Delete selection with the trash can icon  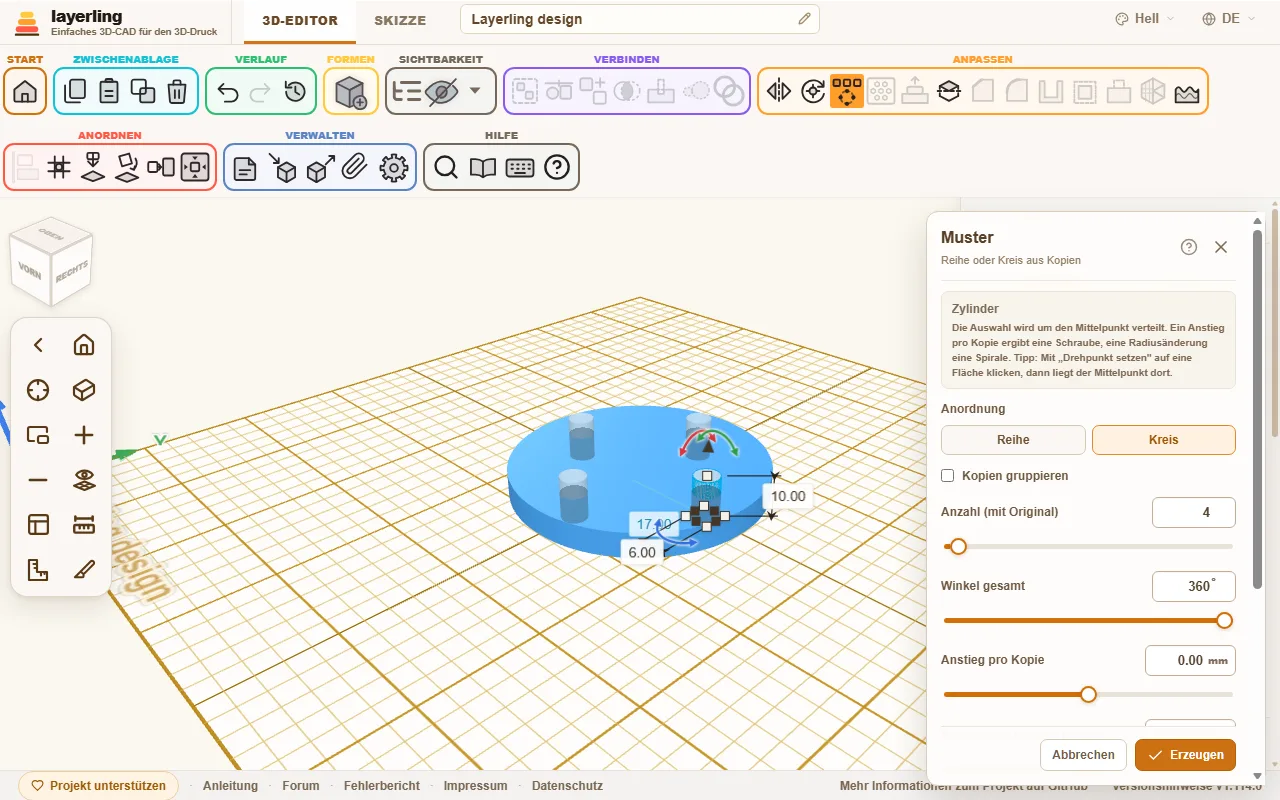177,91
